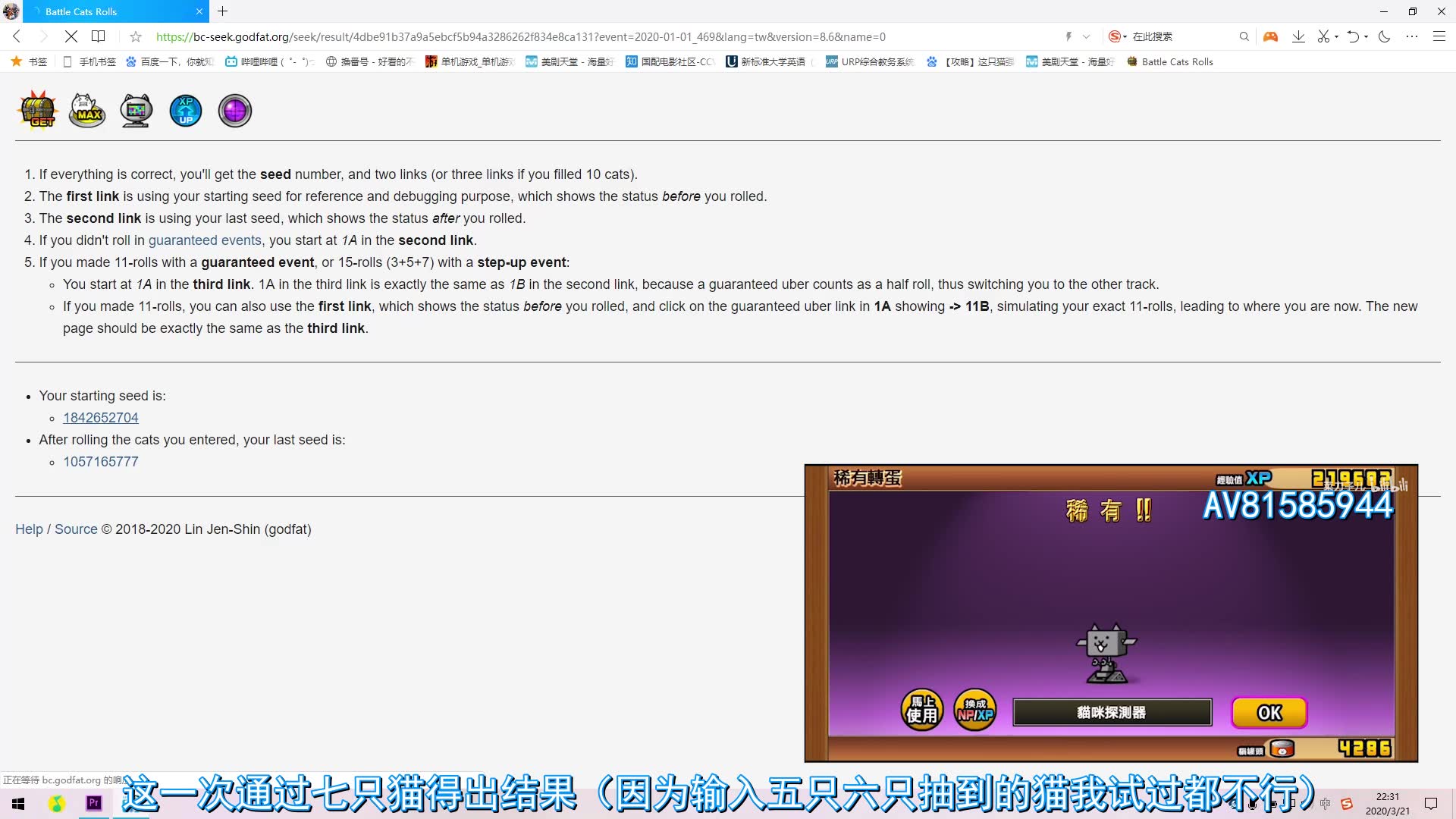Click the Help link at page bottom
This screenshot has width=1456, height=819.
point(28,528)
